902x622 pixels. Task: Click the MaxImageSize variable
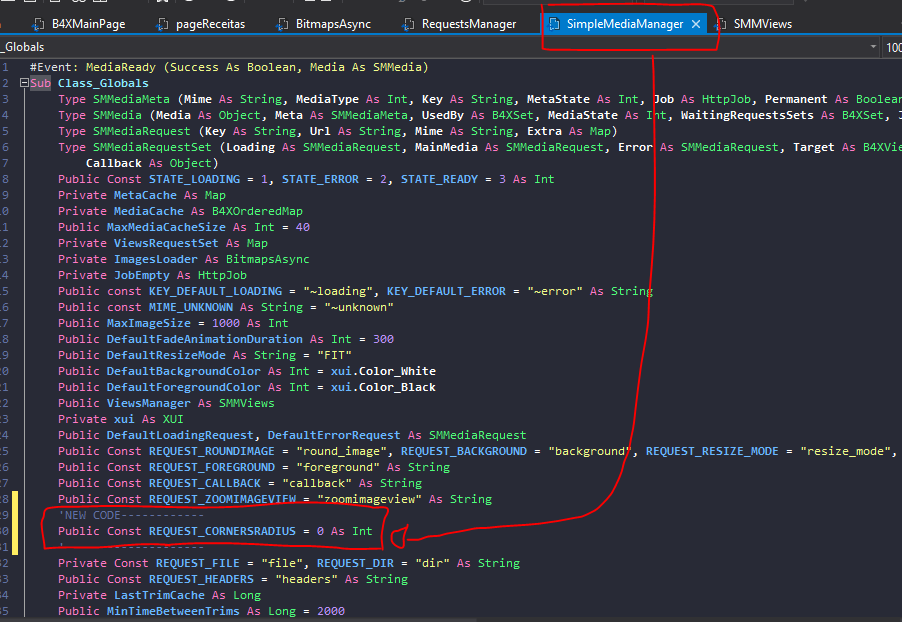click(148, 323)
